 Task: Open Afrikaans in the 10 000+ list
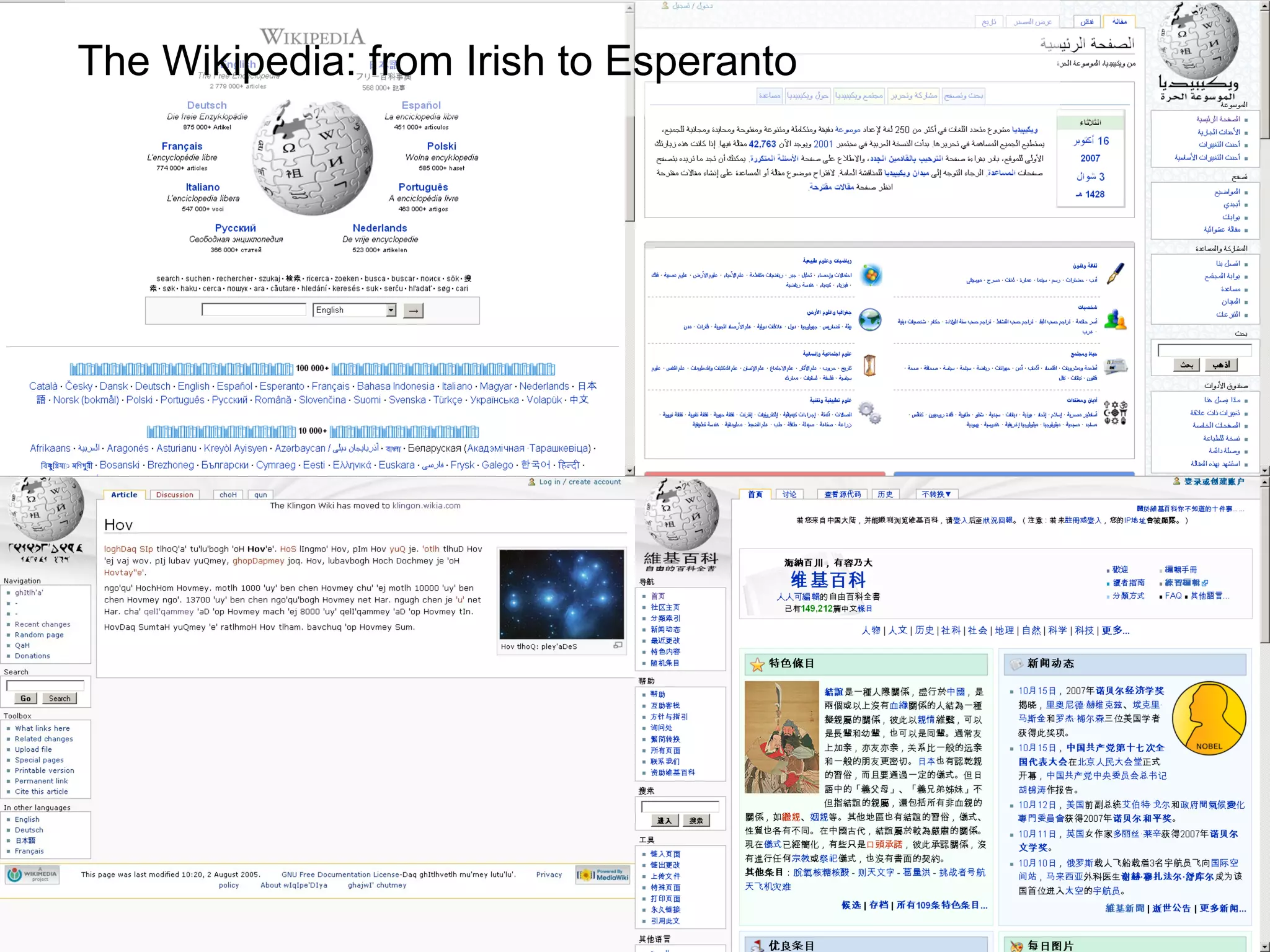point(50,448)
